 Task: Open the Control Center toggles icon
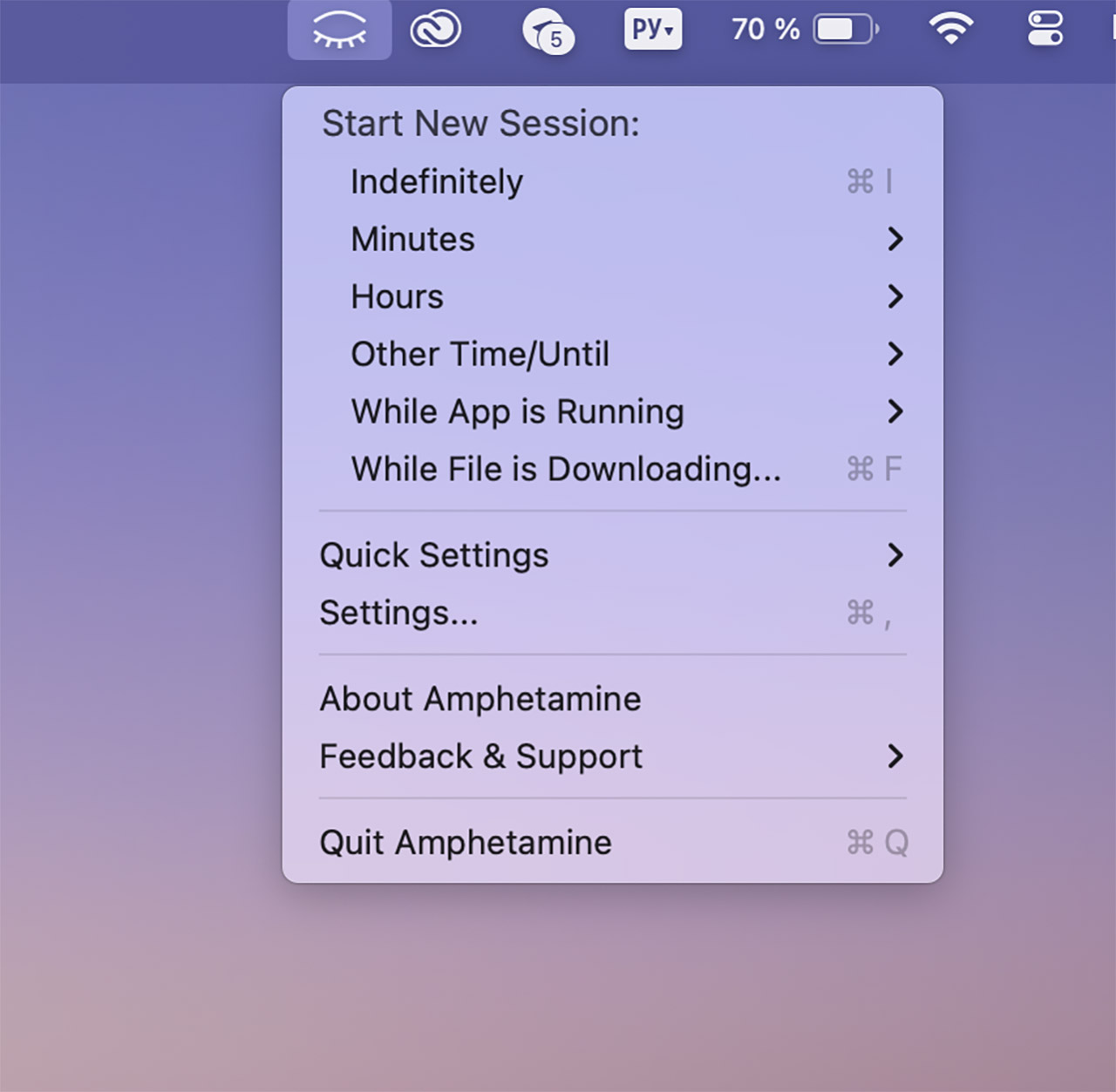pos(1045,29)
